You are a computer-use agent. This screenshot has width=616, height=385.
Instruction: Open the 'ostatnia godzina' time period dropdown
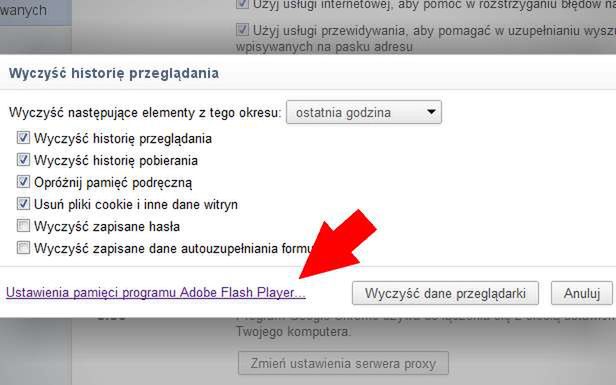tap(364, 112)
